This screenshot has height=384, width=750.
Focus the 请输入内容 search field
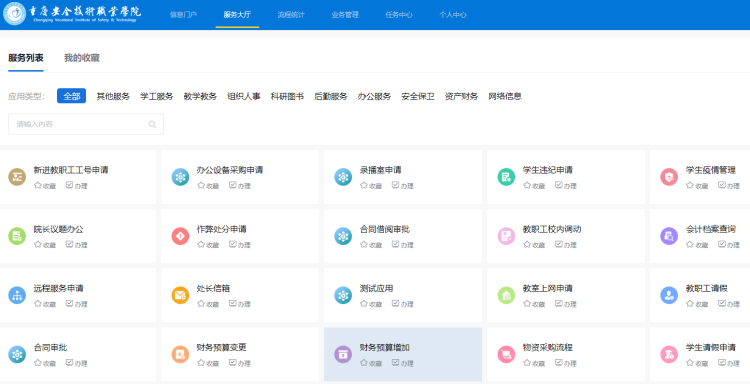click(x=86, y=124)
